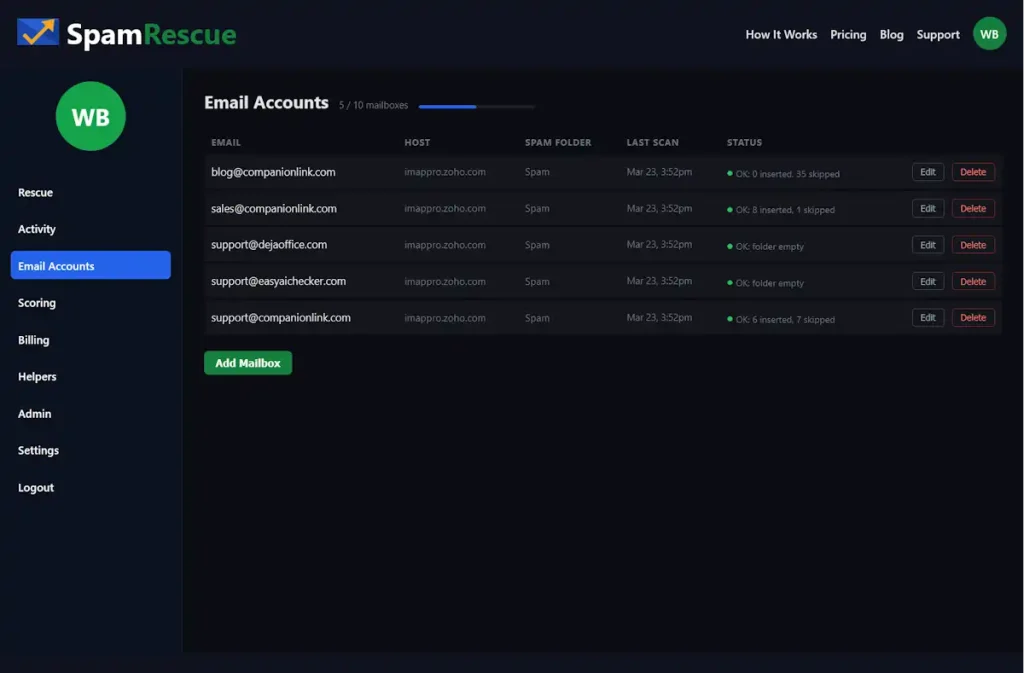The image size is (1024, 673).
Task: Edit the support@dejaoffice.com mailbox
Action: tap(927, 245)
